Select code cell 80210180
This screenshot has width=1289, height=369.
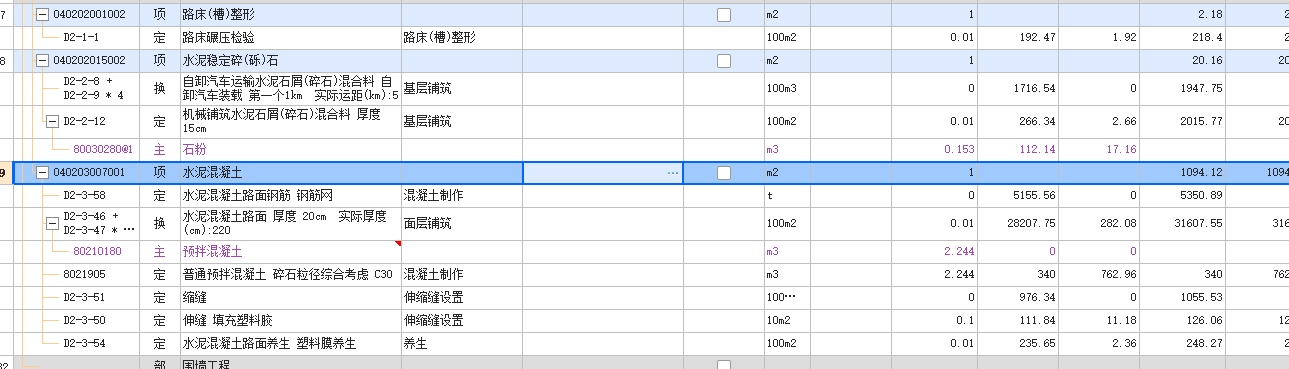point(97,251)
